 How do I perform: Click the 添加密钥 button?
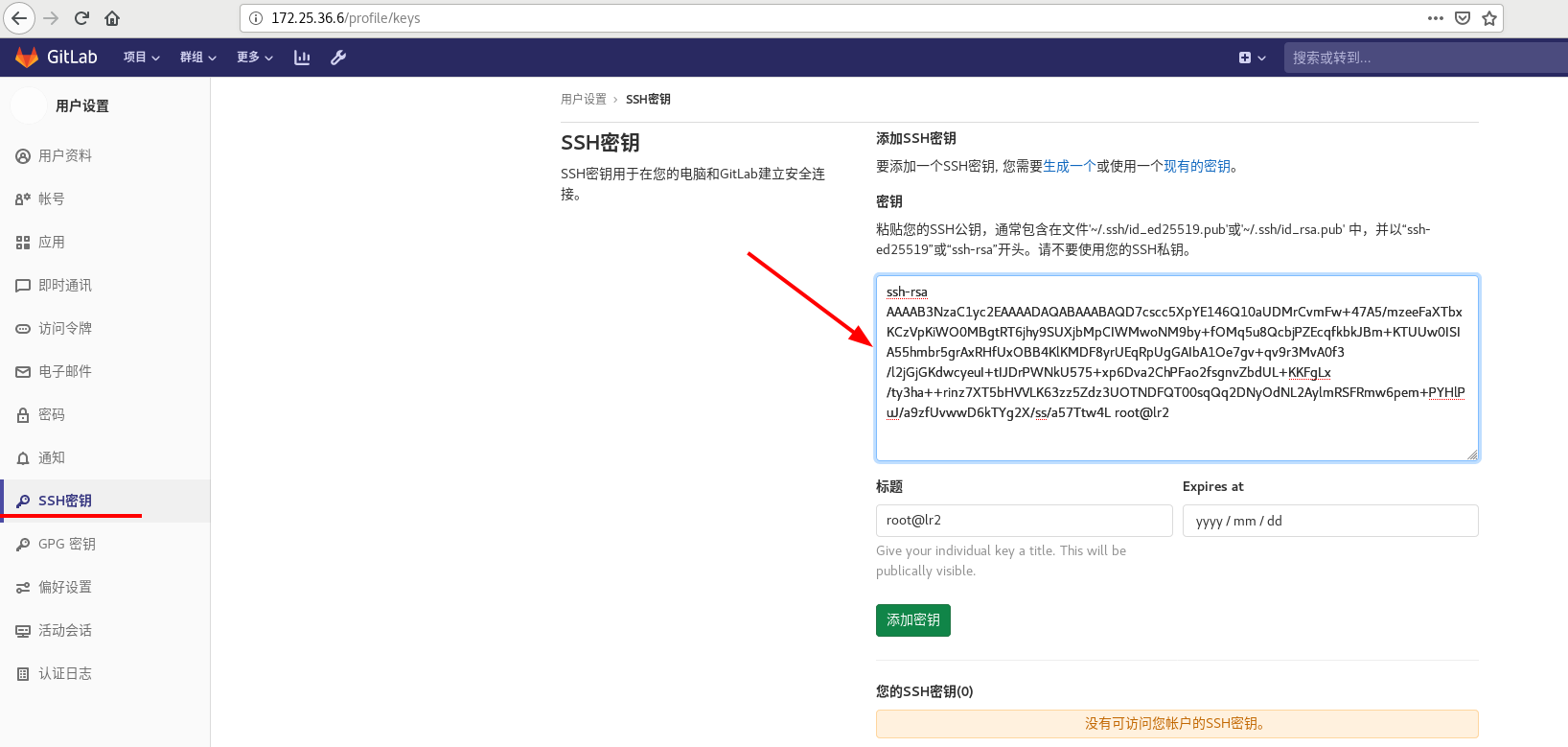[x=913, y=620]
